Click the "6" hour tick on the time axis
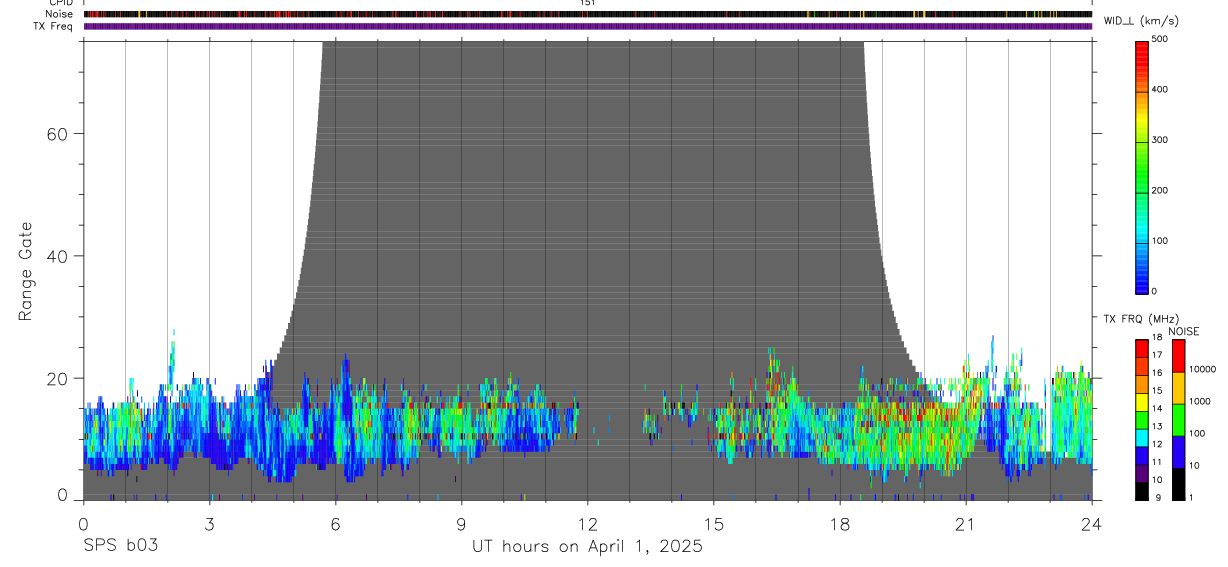 coord(335,523)
